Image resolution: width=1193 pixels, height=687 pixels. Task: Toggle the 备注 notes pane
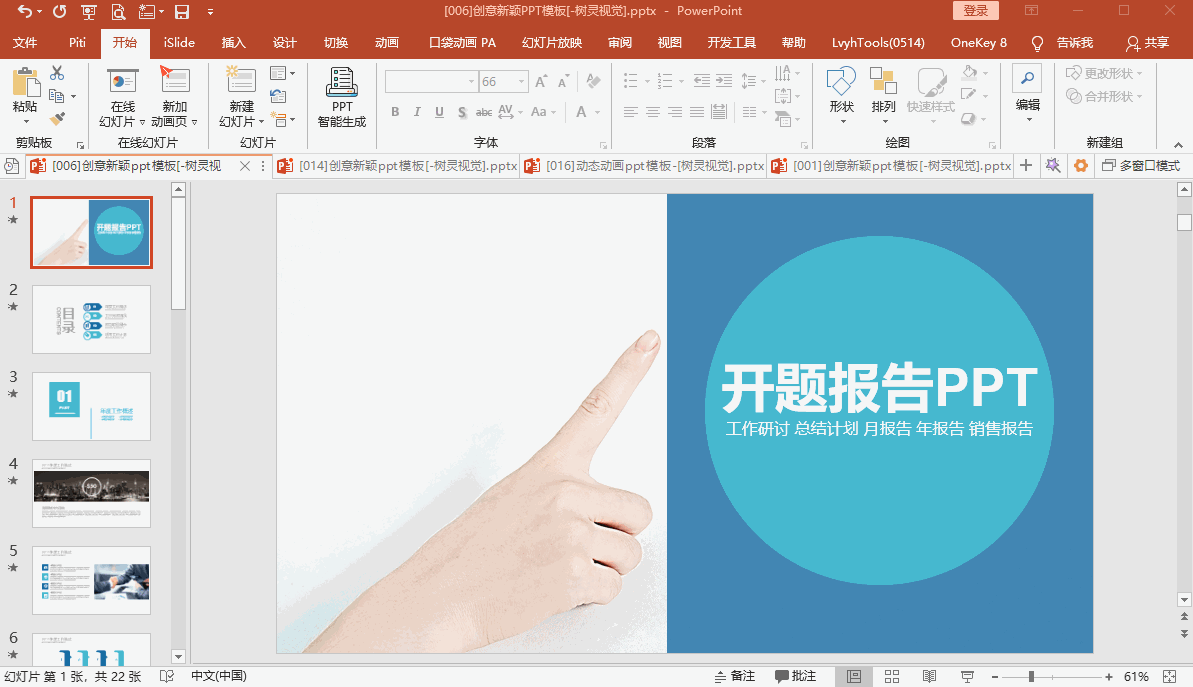(x=733, y=677)
